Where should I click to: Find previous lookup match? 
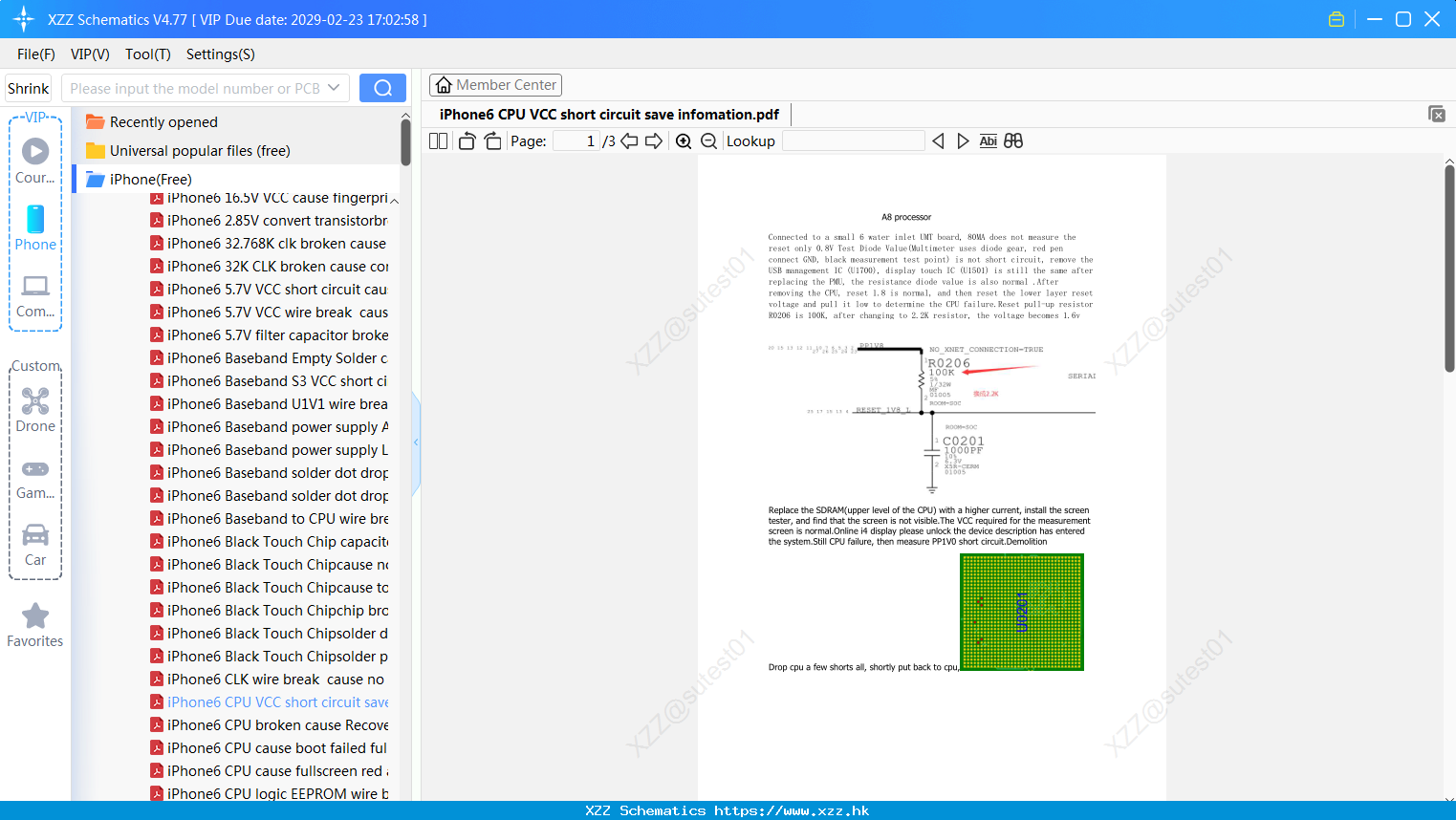tap(938, 140)
